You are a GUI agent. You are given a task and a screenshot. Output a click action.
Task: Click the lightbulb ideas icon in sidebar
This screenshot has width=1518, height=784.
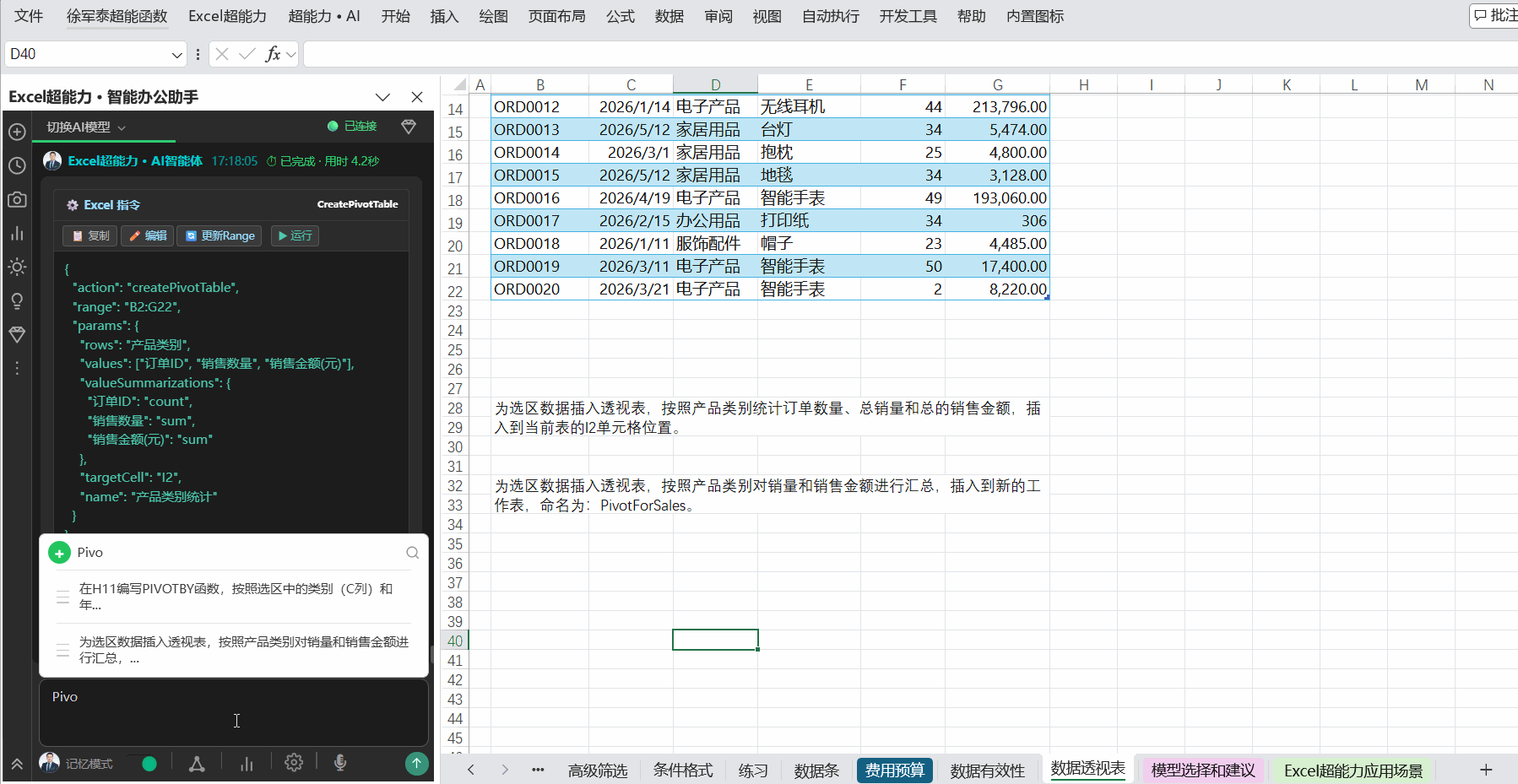(x=17, y=301)
